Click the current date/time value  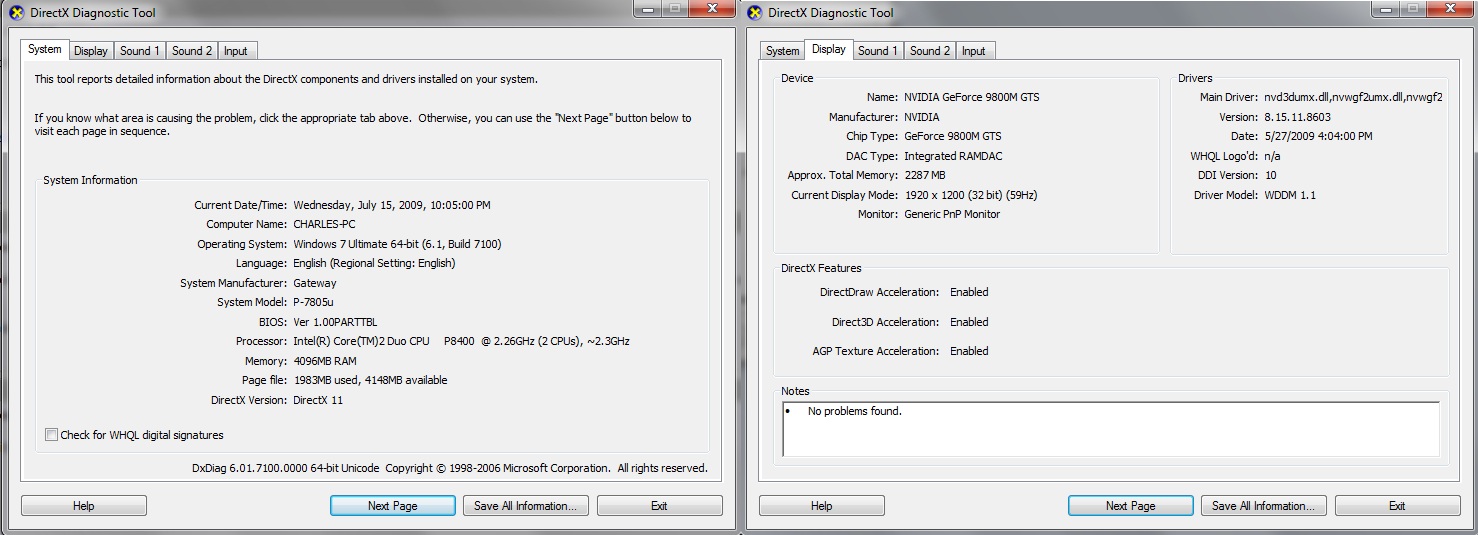click(x=392, y=205)
